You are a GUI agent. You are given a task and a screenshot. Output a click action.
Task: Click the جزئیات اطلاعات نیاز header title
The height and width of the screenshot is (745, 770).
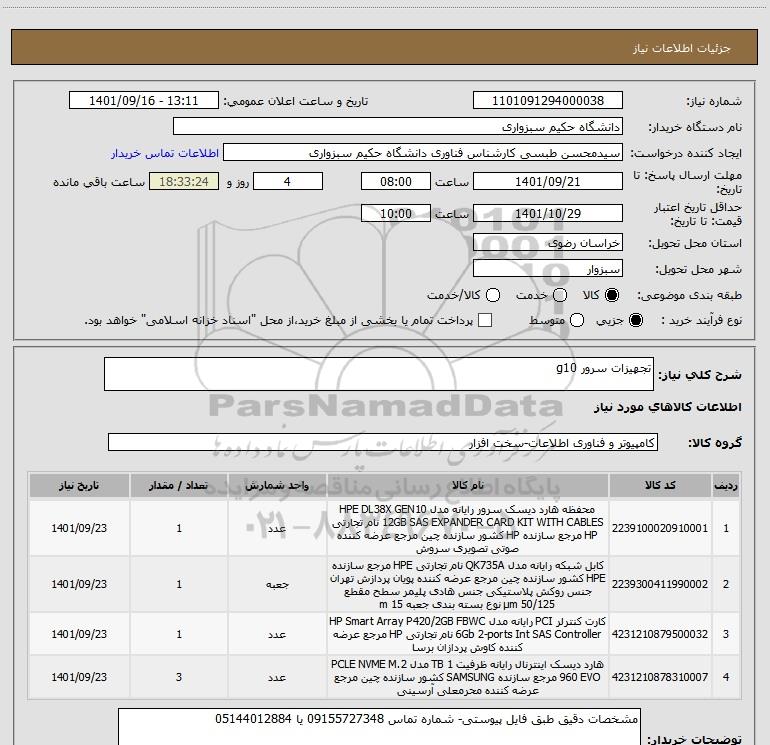pyautogui.click(x=682, y=48)
